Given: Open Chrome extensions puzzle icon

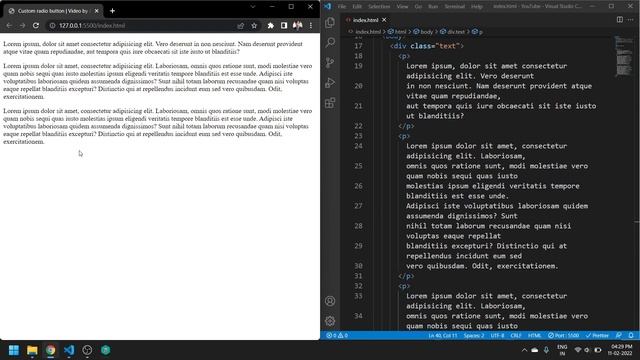Looking at the screenshot, I should tap(270, 25).
